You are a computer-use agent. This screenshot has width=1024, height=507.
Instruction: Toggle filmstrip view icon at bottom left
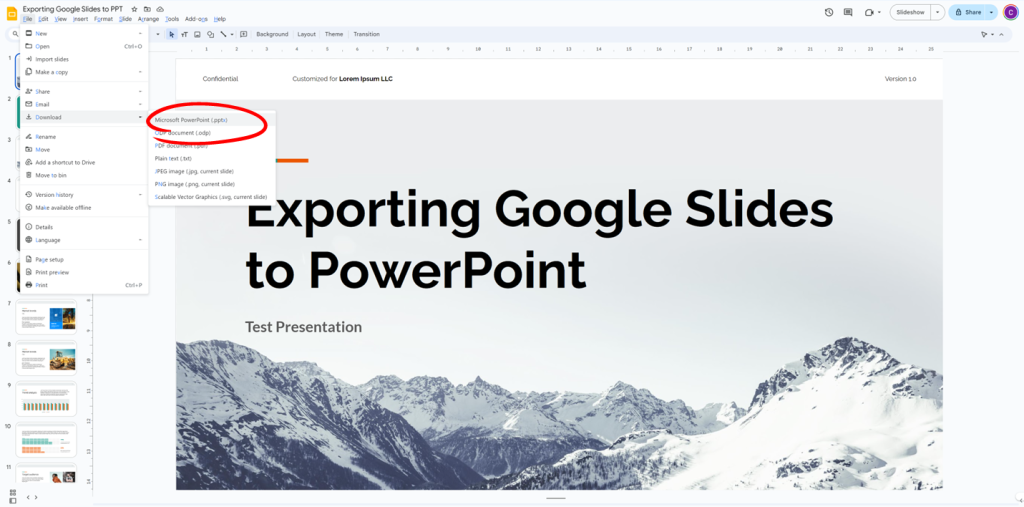tap(12, 500)
